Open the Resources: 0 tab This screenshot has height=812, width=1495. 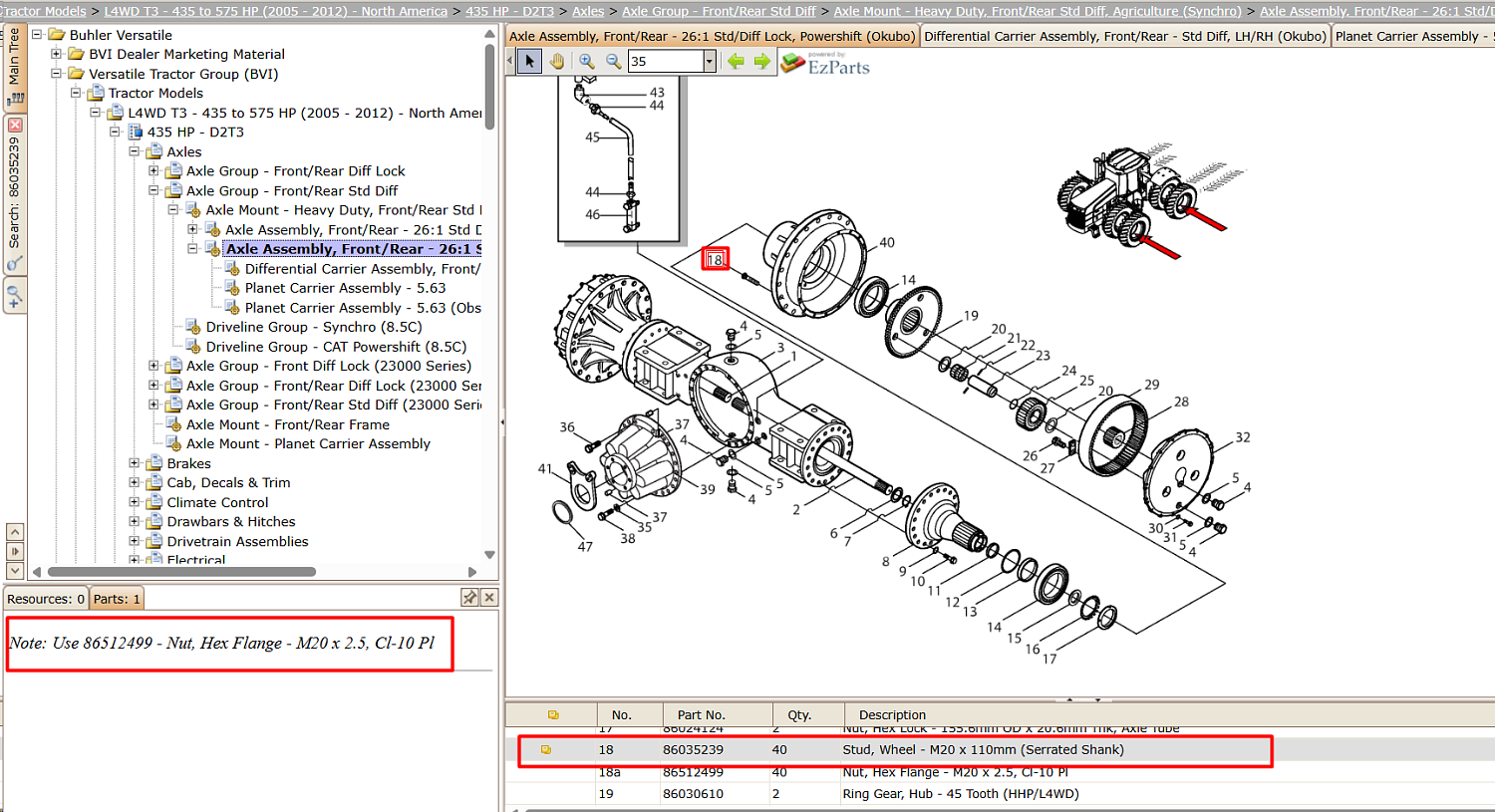(46, 599)
